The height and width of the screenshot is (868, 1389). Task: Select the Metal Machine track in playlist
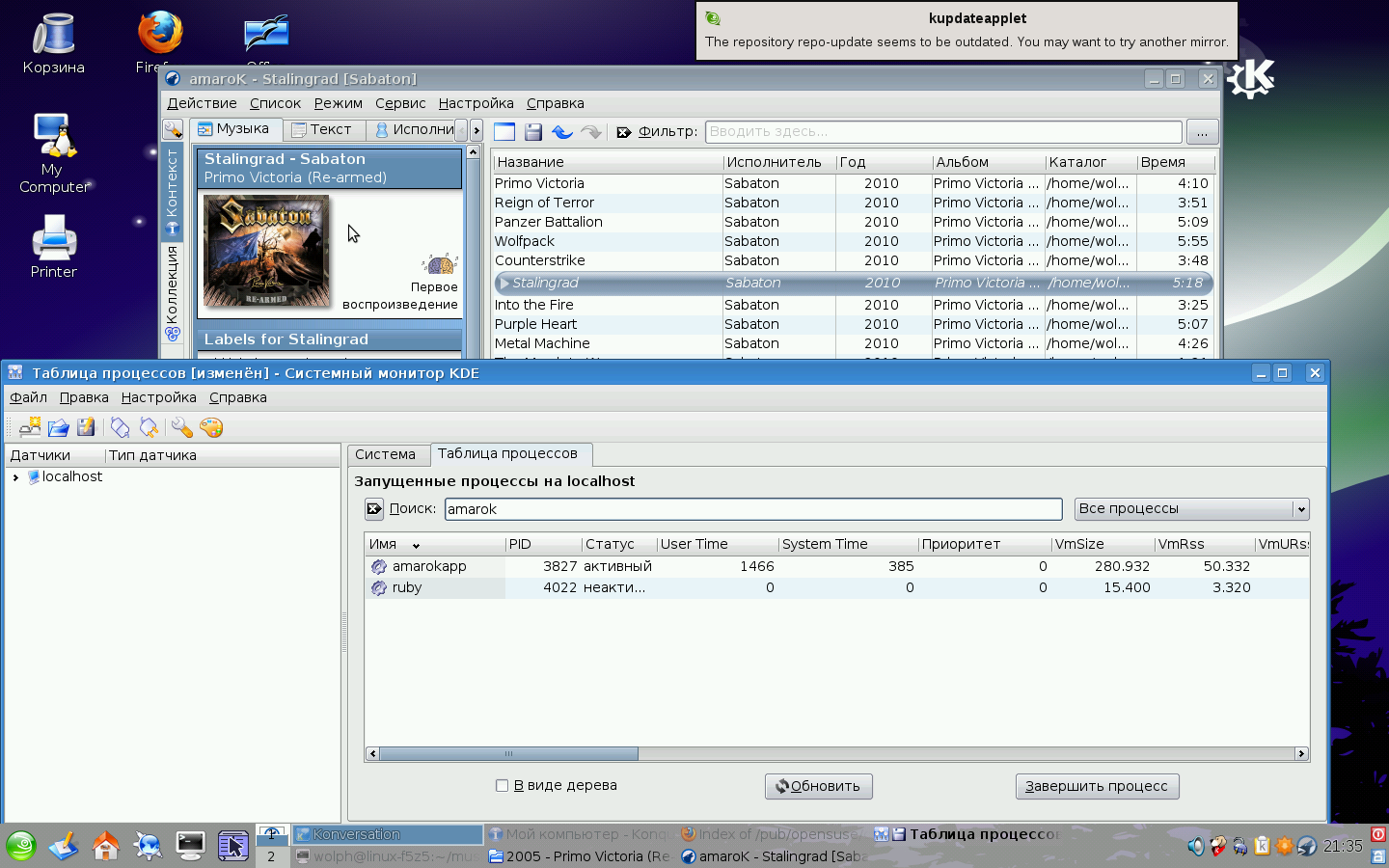853,344
